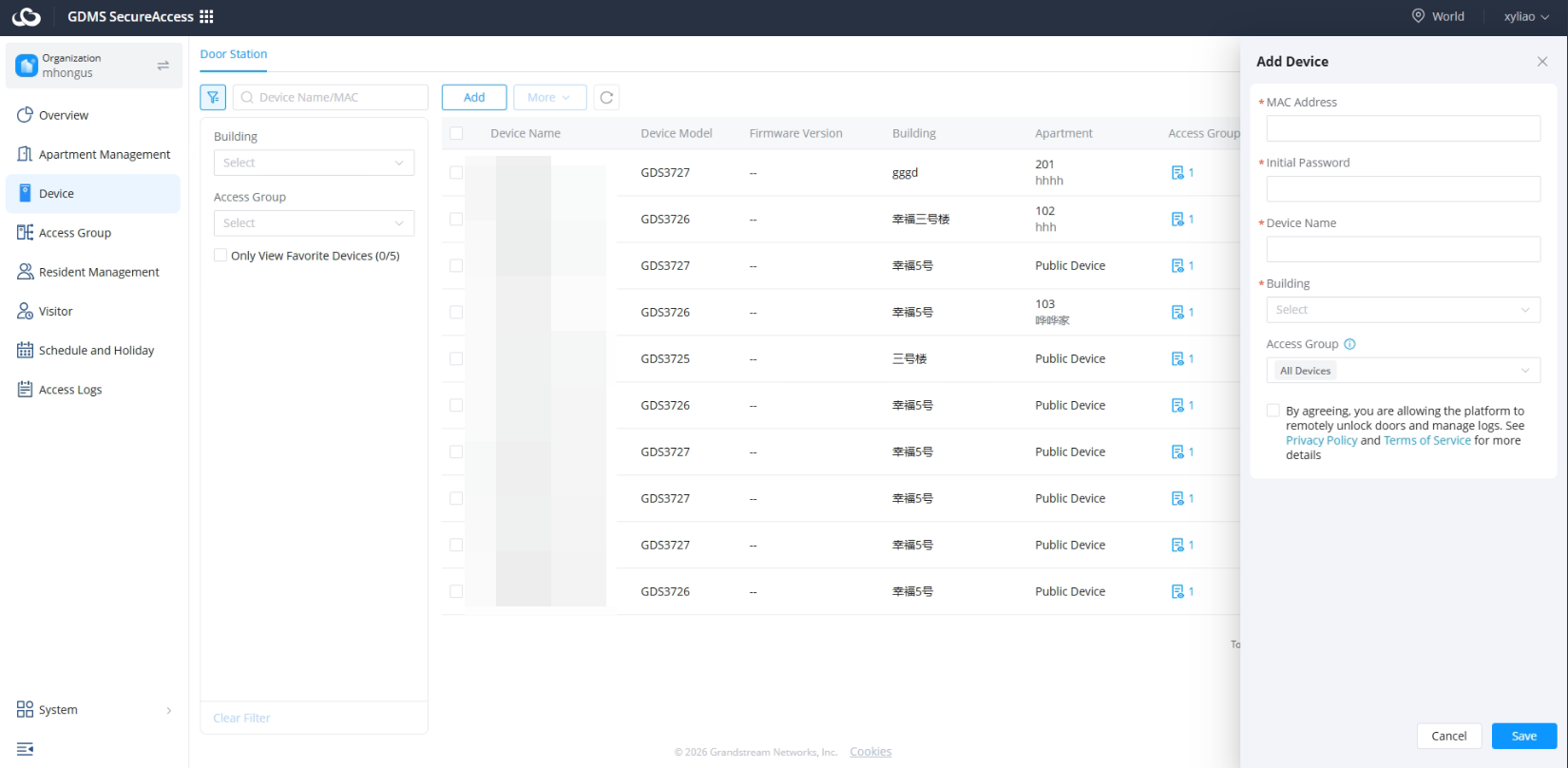The height and width of the screenshot is (768, 1568).
Task: Click the World location icon
Action: point(1418,16)
